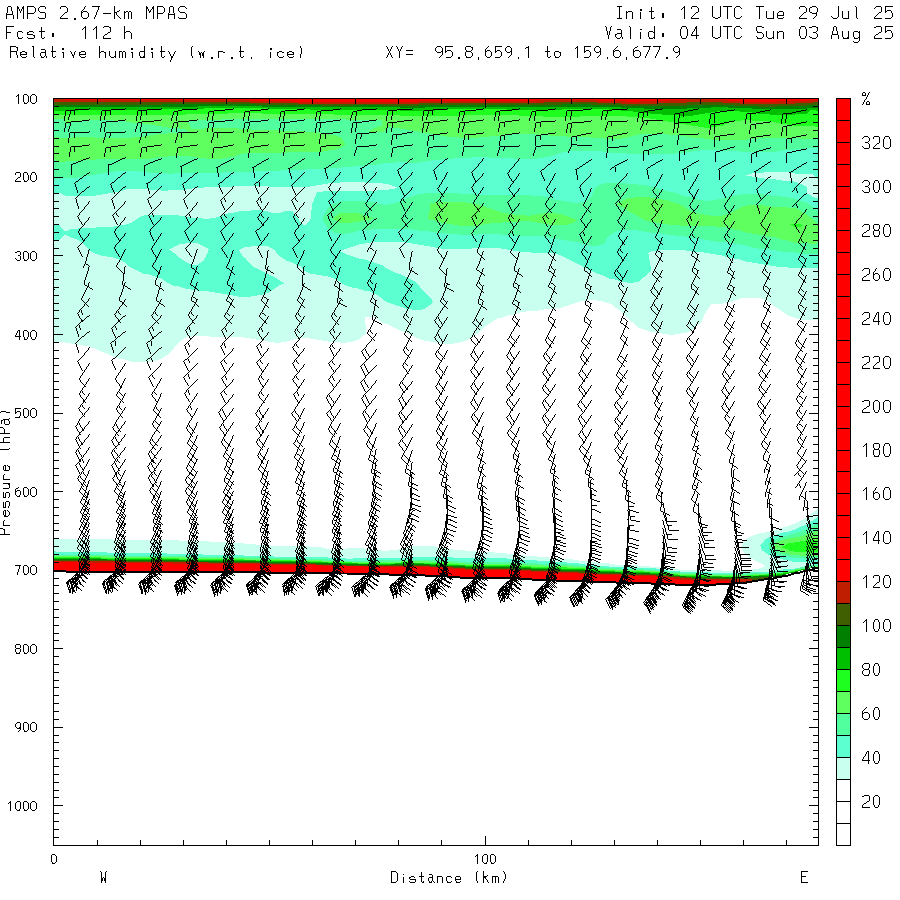Click the colorbar label 300
900x900 pixels.
876,187
